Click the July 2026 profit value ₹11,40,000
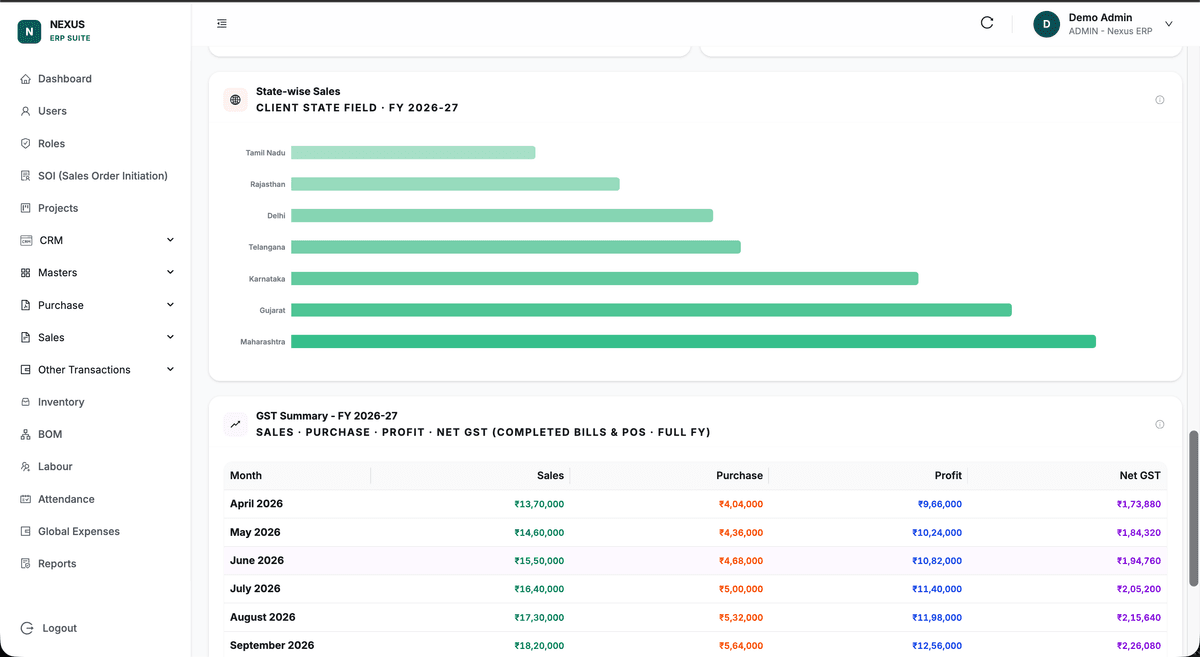1200x657 pixels. [937, 589]
